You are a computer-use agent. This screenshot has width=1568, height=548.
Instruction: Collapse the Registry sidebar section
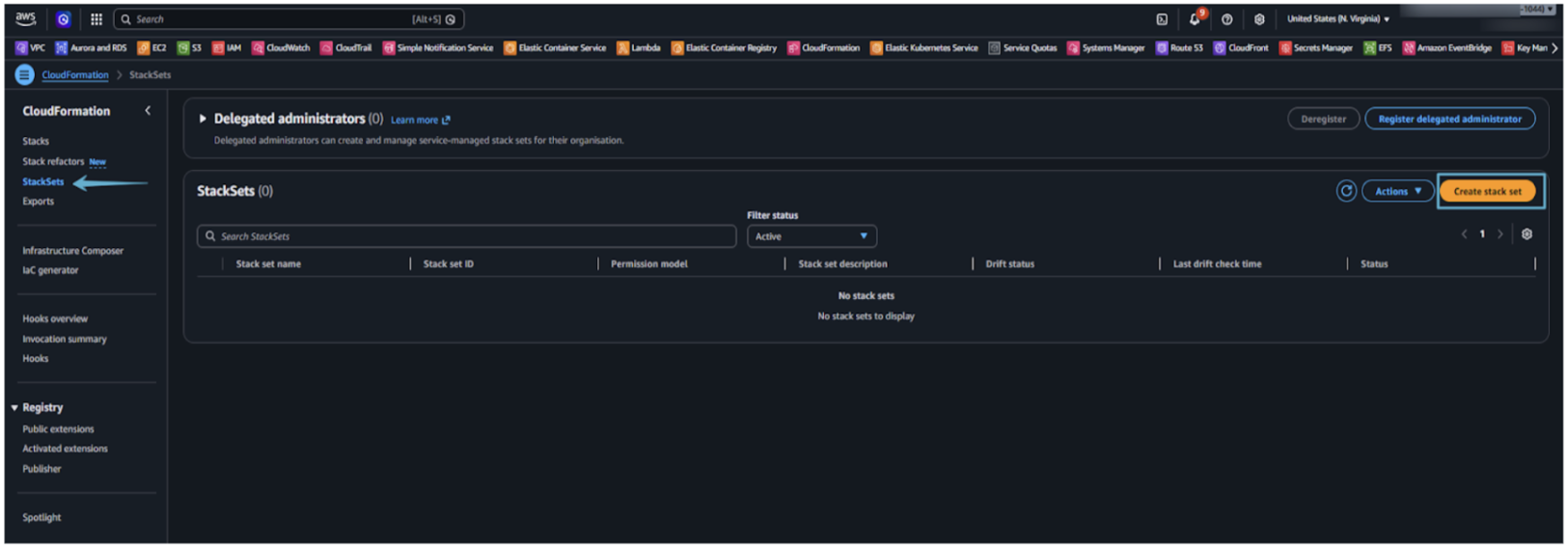coord(14,408)
